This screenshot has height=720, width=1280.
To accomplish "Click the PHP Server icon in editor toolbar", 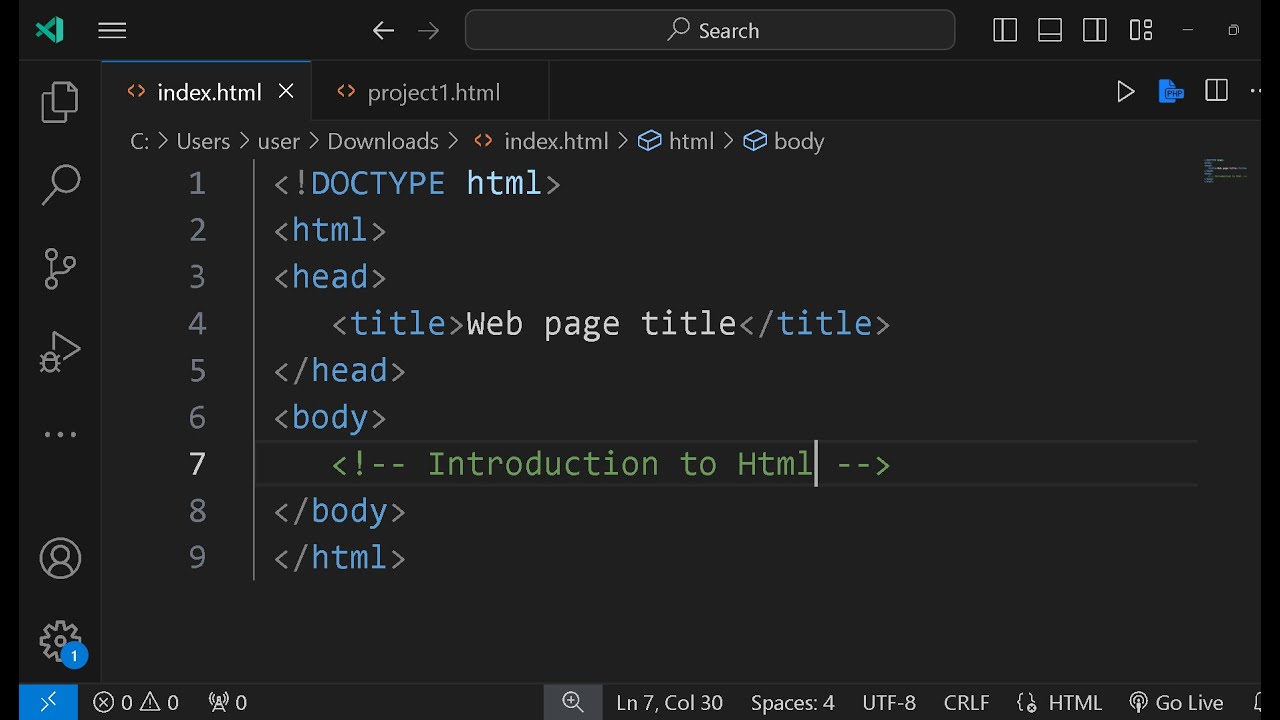I will click(x=1171, y=92).
